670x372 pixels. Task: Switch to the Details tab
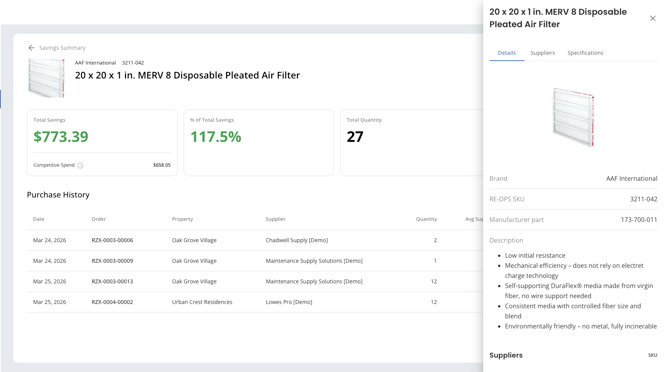[507, 53]
